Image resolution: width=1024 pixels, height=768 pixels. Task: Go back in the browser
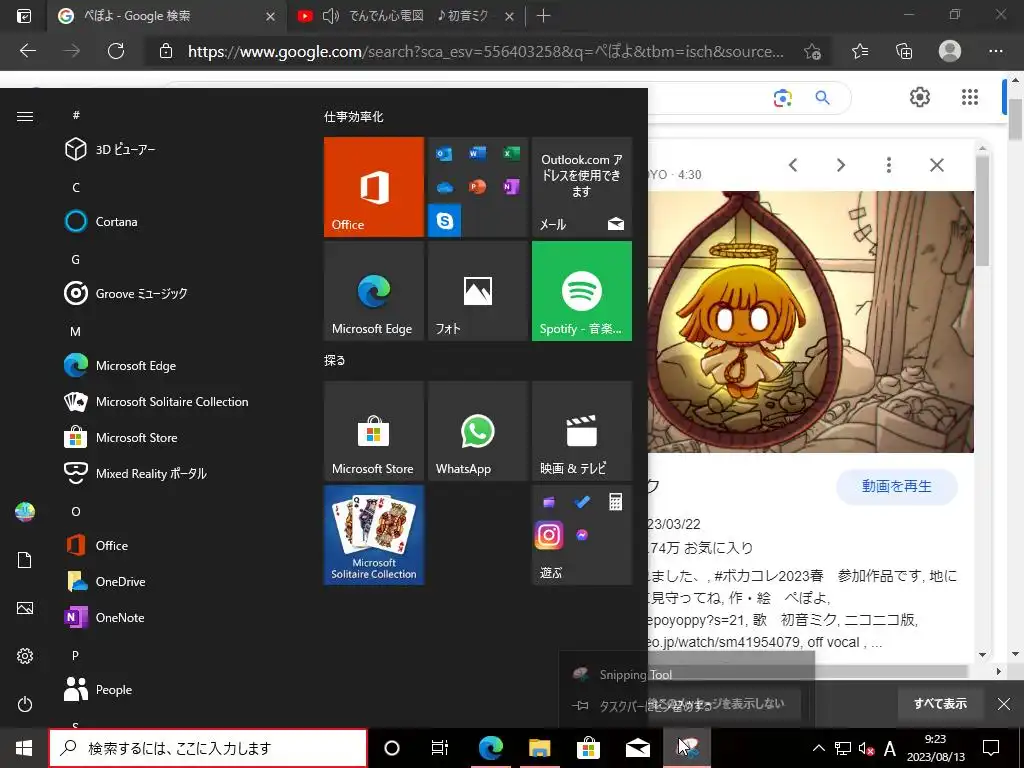coord(27,51)
